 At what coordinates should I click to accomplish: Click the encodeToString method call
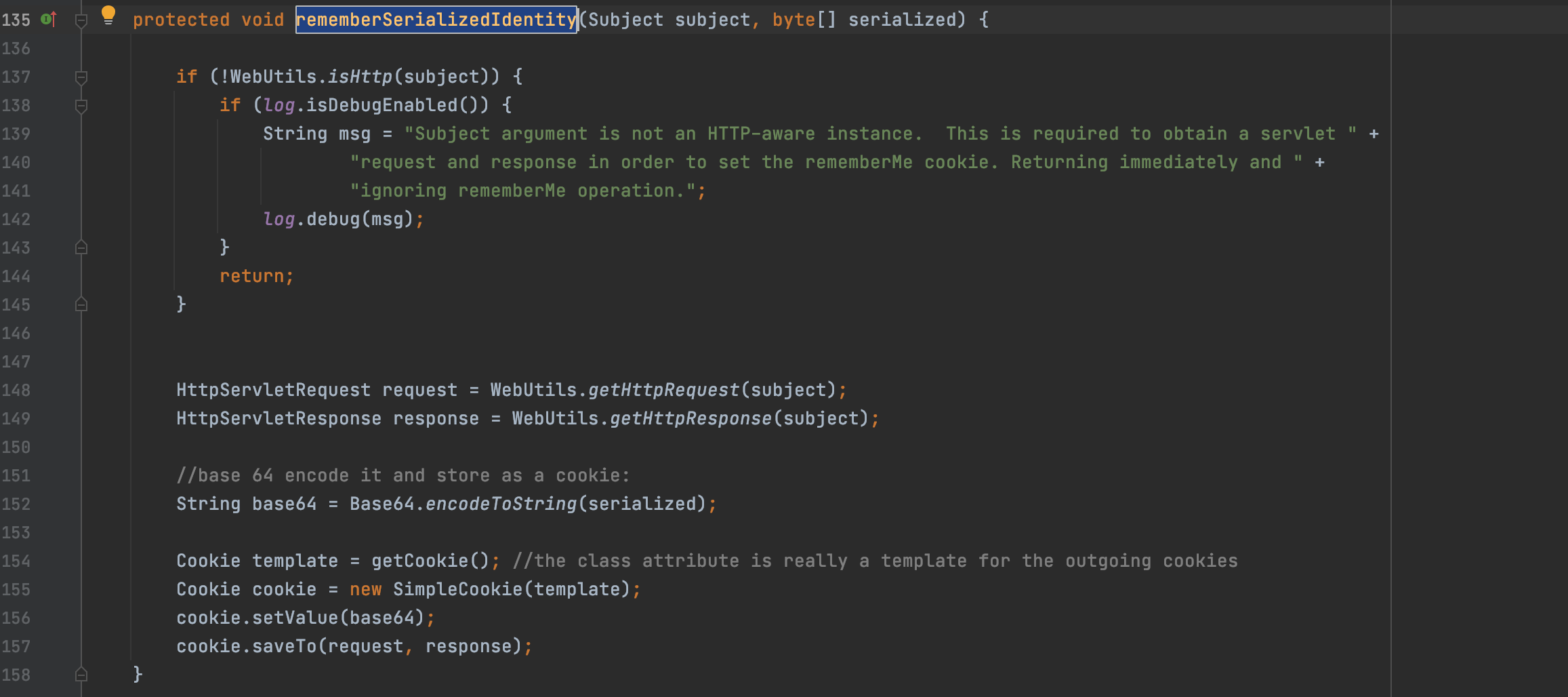pyautogui.click(x=501, y=504)
